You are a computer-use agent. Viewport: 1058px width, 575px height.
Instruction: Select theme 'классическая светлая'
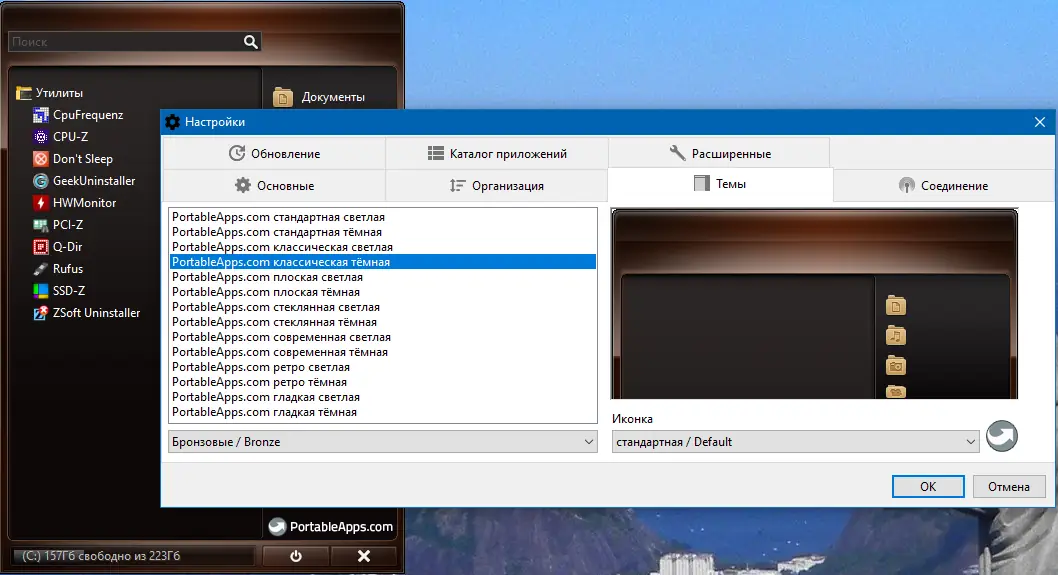pyautogui.click(x=383, y=247)
